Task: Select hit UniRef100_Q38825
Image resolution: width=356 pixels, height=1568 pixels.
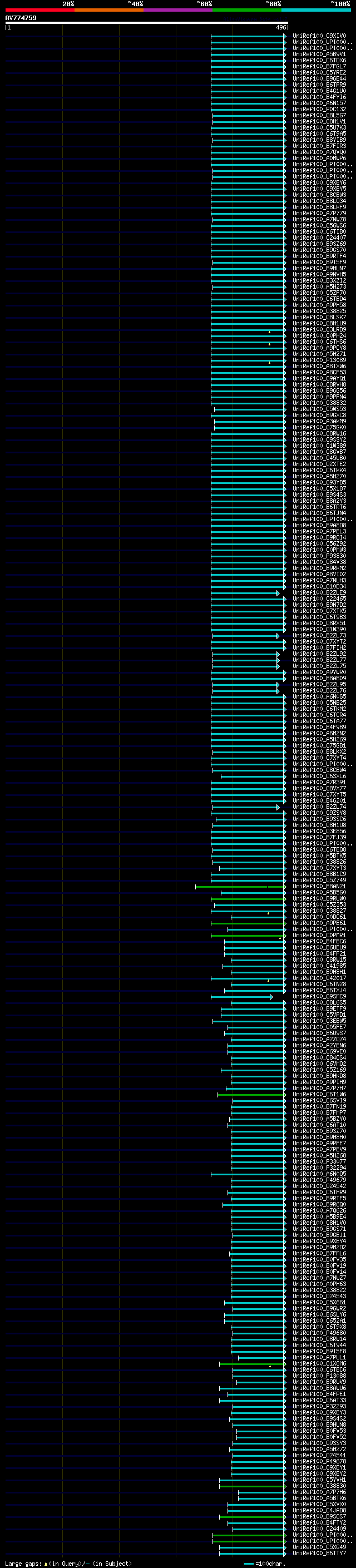Action: (x=319, y=311)
